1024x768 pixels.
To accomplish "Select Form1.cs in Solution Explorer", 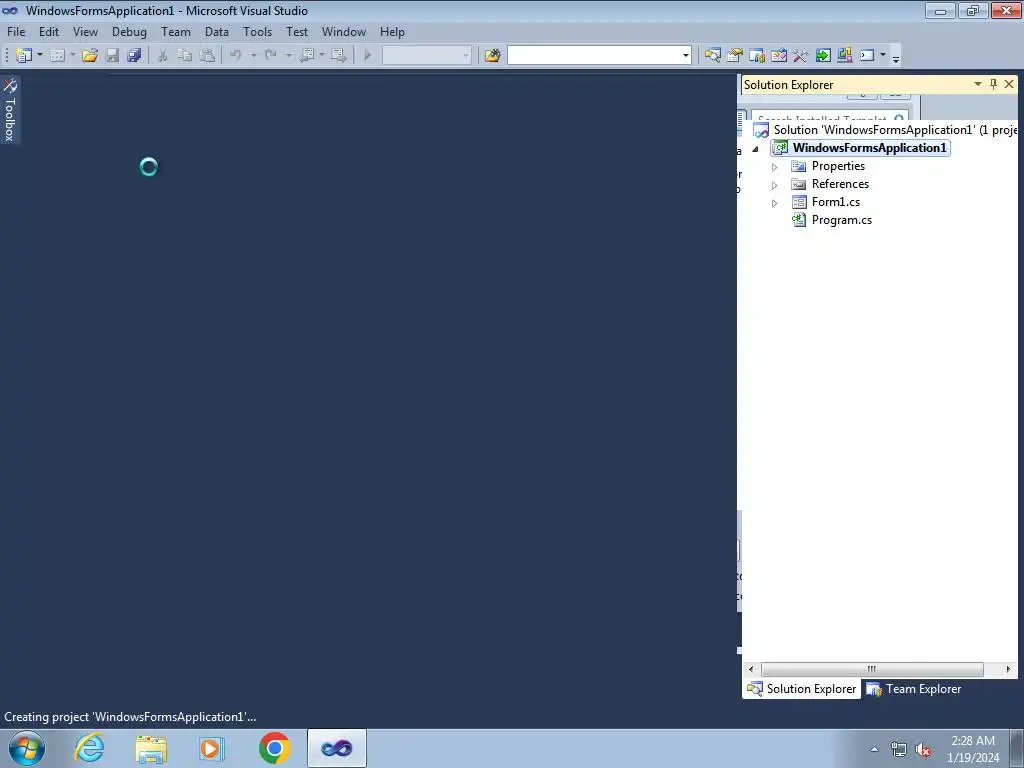I will 836,202.
